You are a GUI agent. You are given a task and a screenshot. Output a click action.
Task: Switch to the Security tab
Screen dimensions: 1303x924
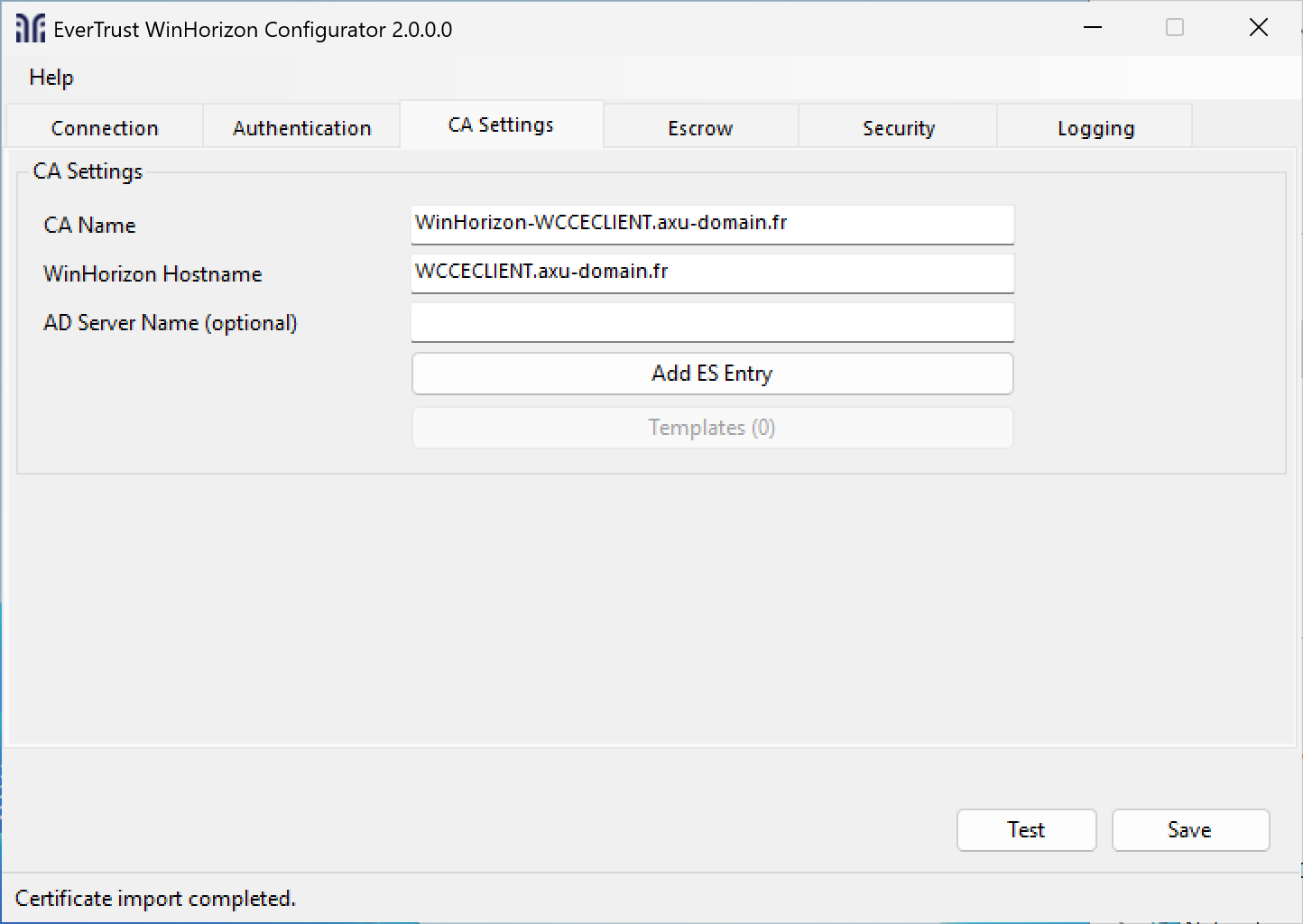[x=899, y=127]
